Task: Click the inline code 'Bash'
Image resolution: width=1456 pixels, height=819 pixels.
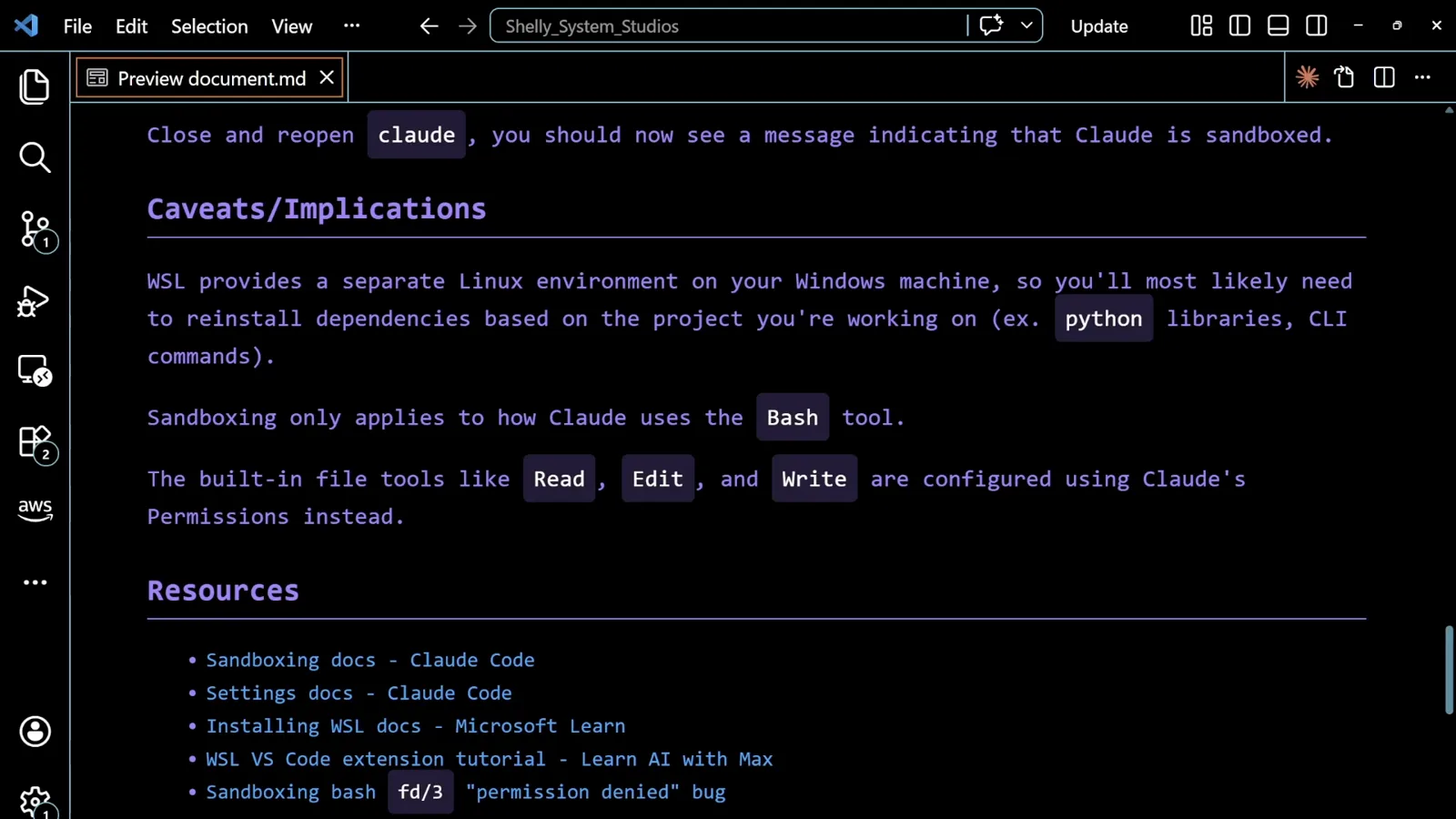Action: click(x=793, y=418)
